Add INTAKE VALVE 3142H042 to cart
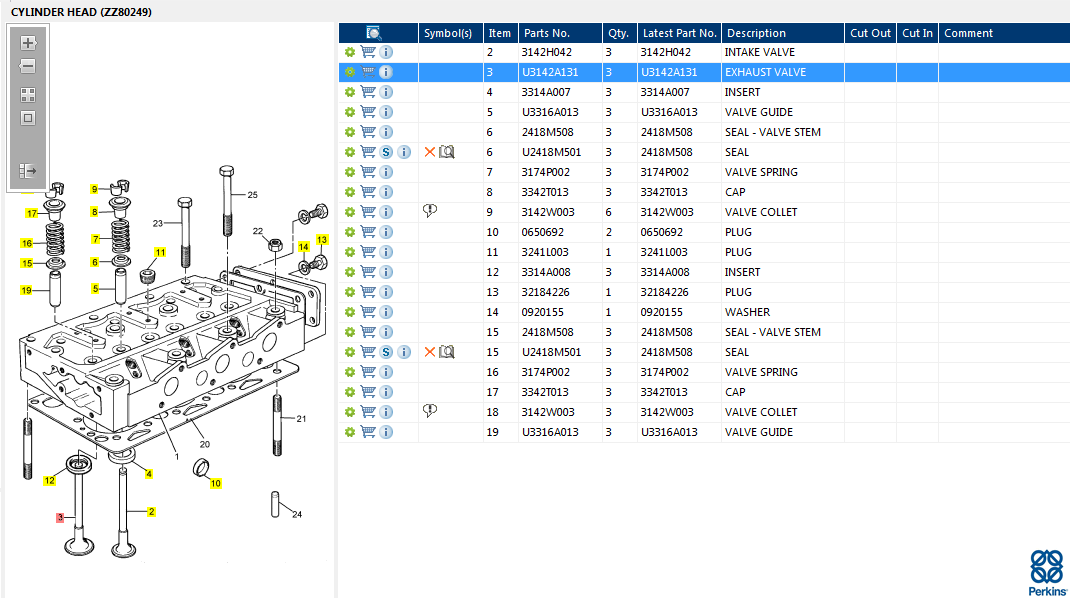The image size is (1070, 598). click(368, 52)
